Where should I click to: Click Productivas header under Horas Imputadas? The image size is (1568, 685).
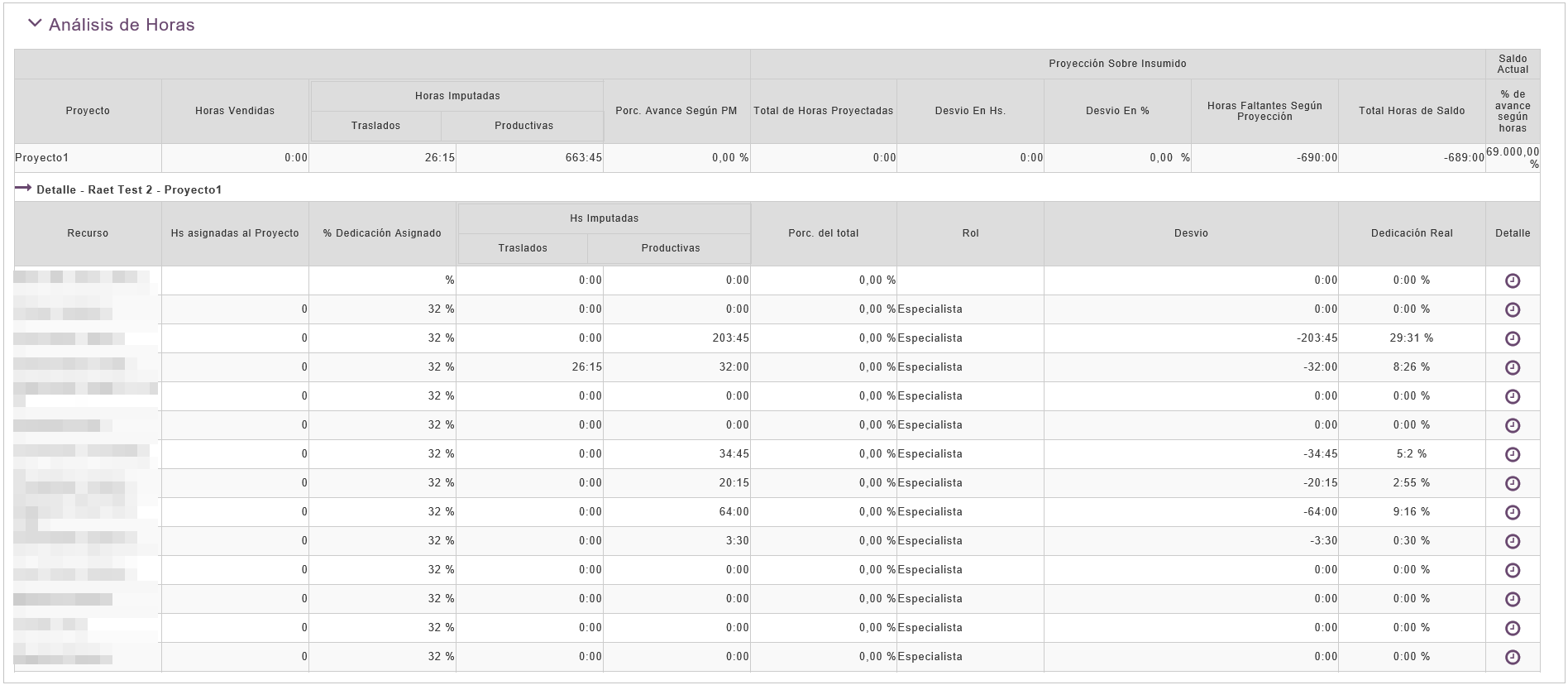(523, 126)
